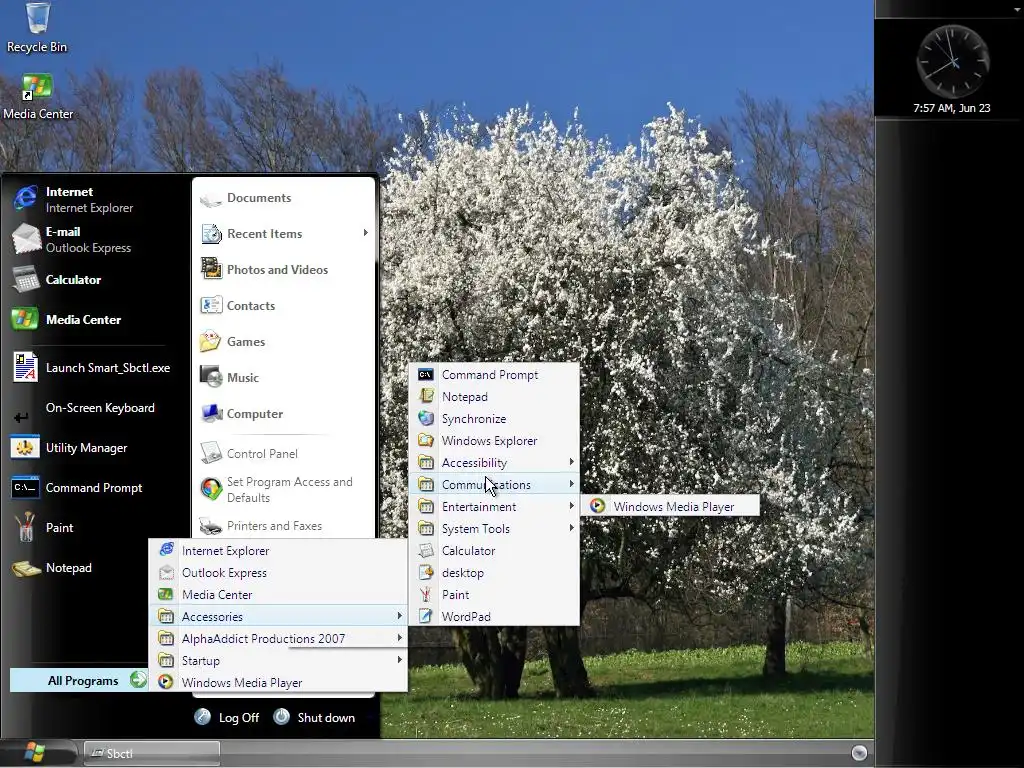Click the Contacts card icon

(211, 305)
